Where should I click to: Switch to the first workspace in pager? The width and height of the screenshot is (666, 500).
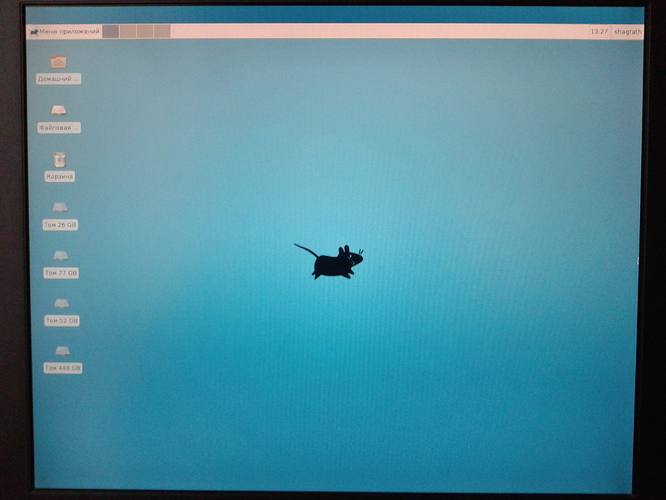(111, 31)
